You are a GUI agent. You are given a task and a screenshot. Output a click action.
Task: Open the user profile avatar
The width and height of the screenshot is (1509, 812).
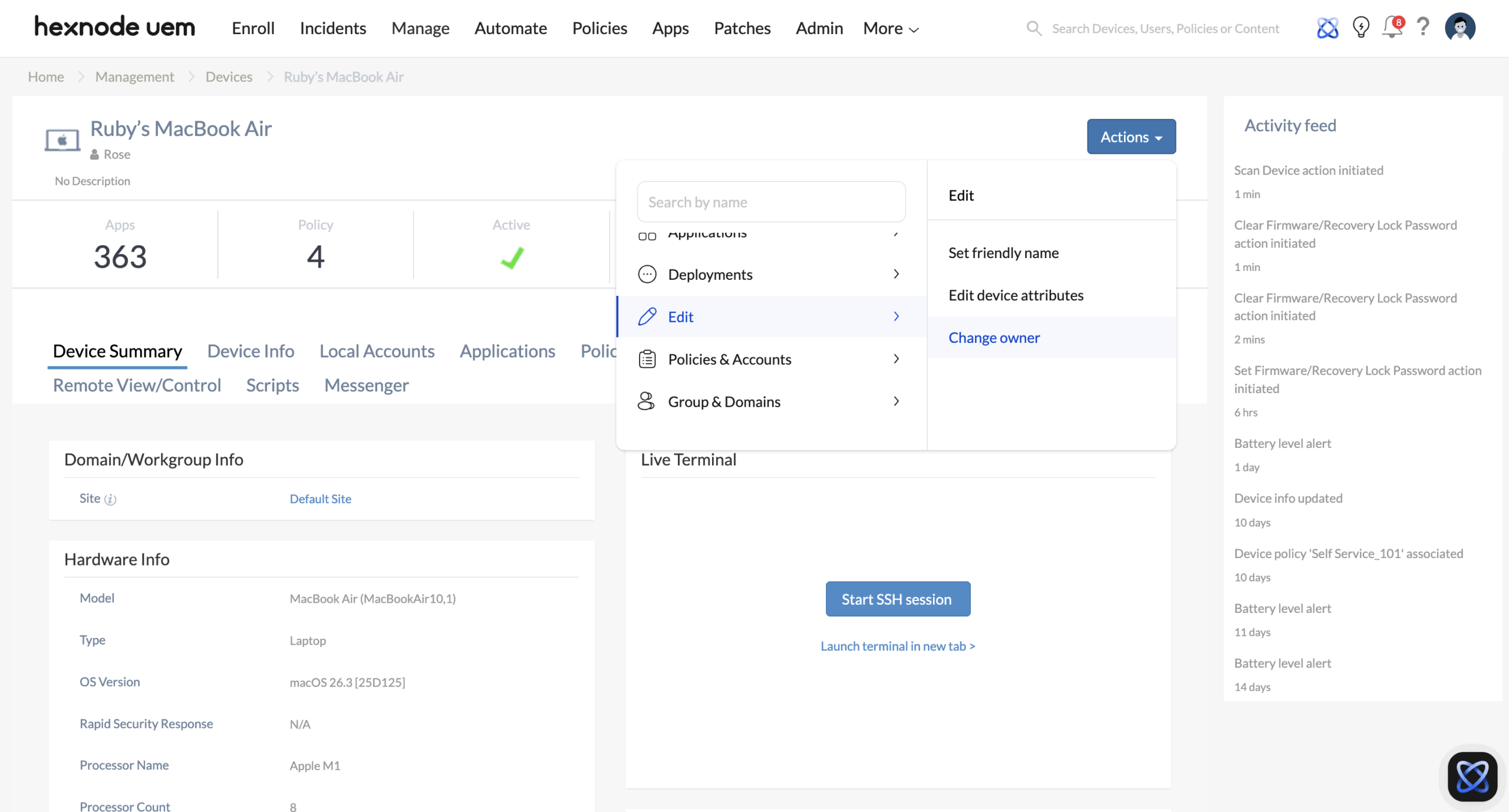tap(1460, 27)
